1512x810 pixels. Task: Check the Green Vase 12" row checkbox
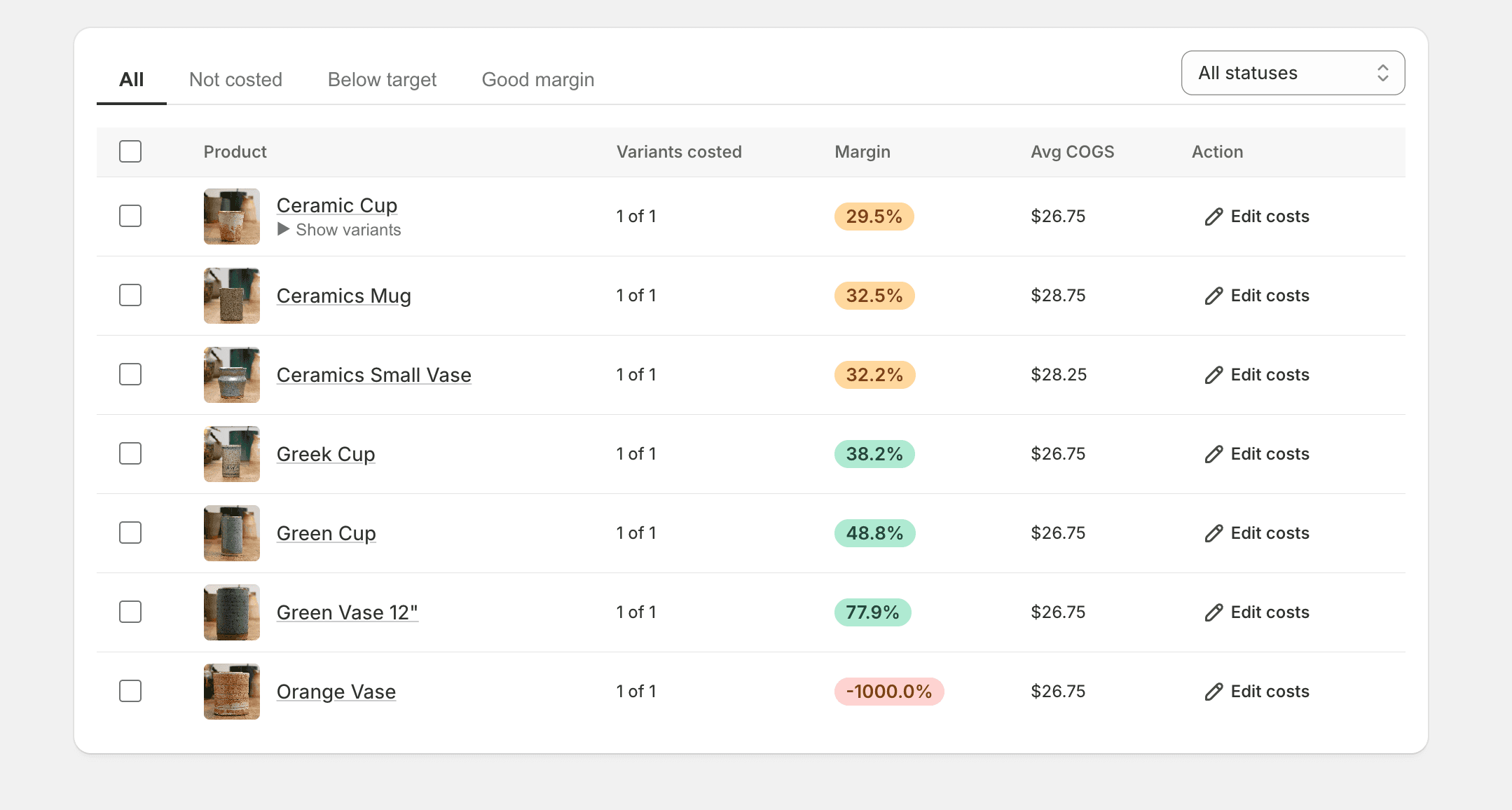point(130,612)
